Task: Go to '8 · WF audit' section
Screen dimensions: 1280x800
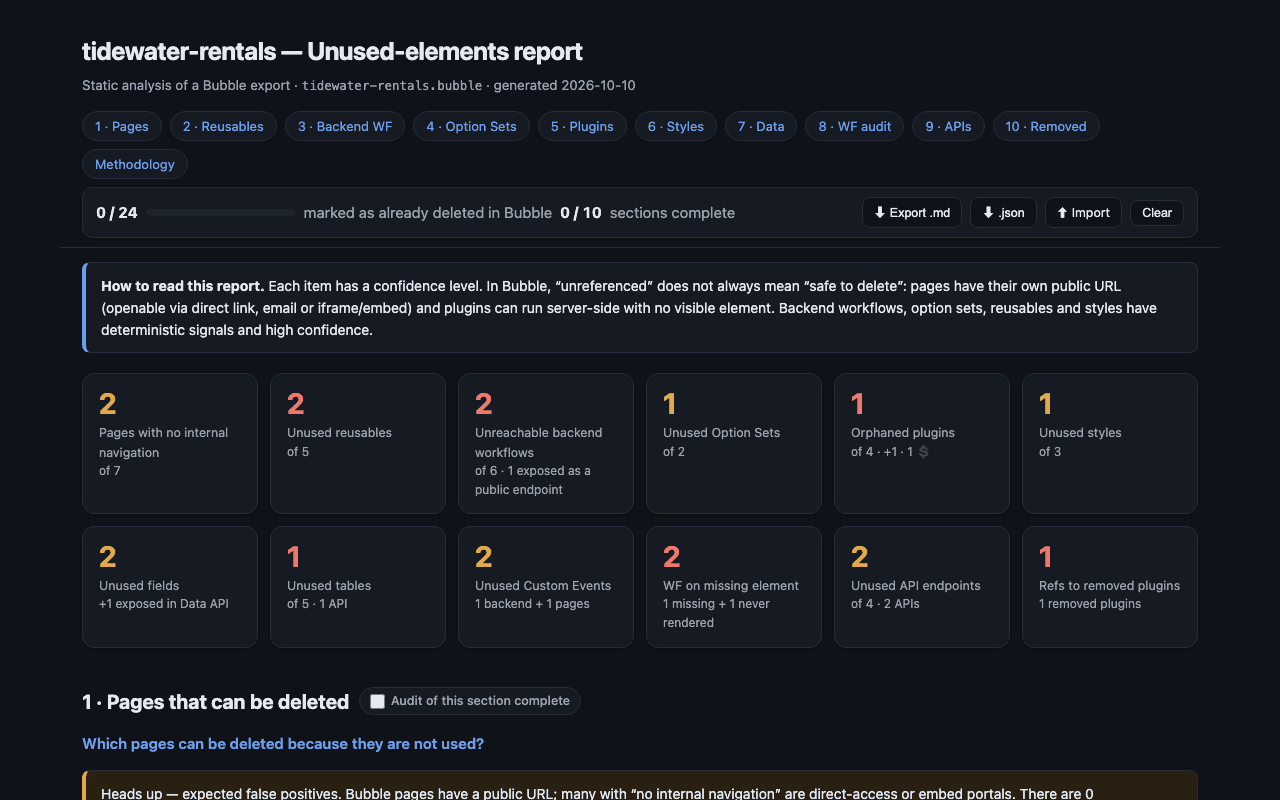Action: pos(855,126)
